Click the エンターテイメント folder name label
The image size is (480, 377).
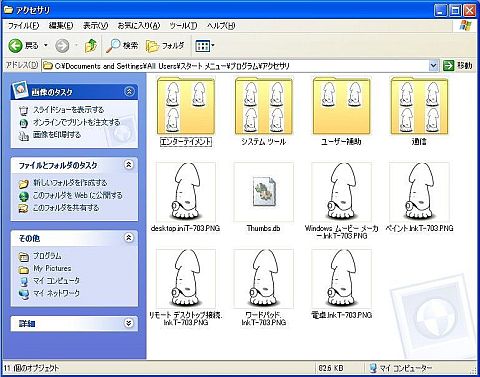186,142
